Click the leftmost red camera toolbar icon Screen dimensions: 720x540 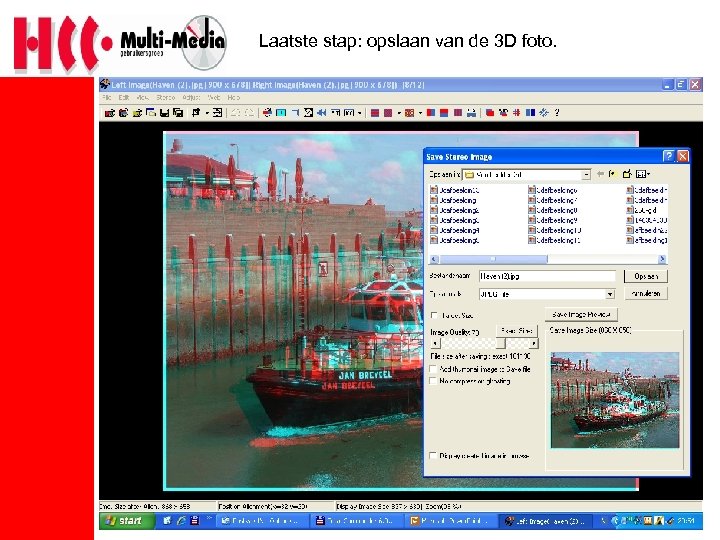109,112
